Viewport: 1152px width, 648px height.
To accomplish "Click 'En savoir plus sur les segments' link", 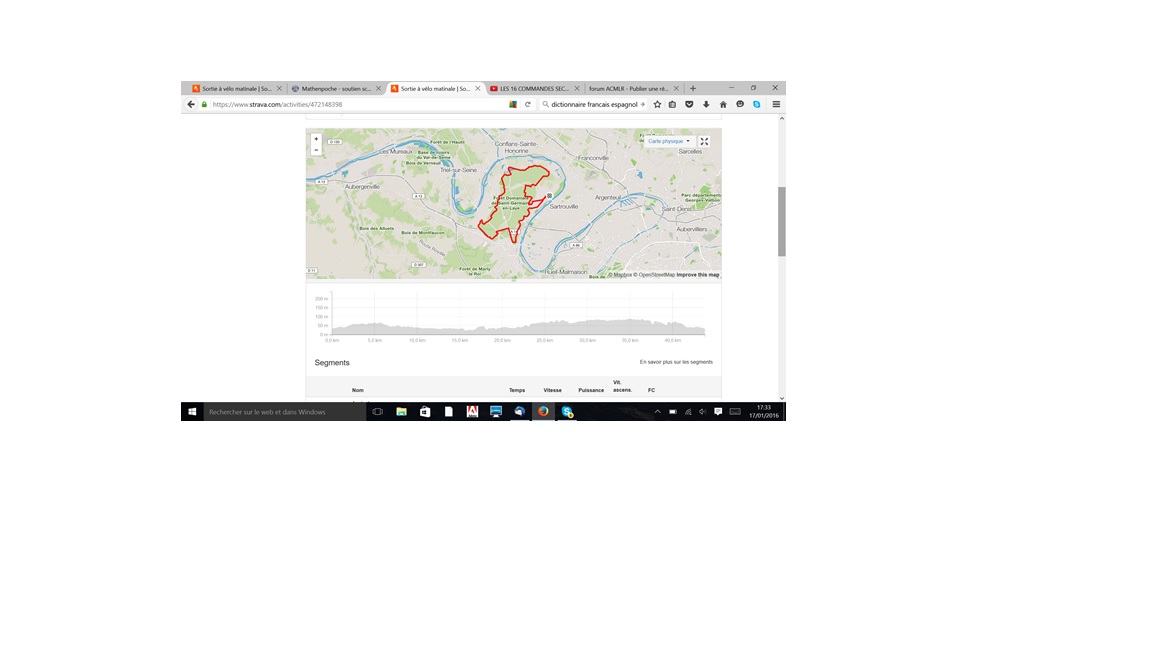I will tap(676, 362).
